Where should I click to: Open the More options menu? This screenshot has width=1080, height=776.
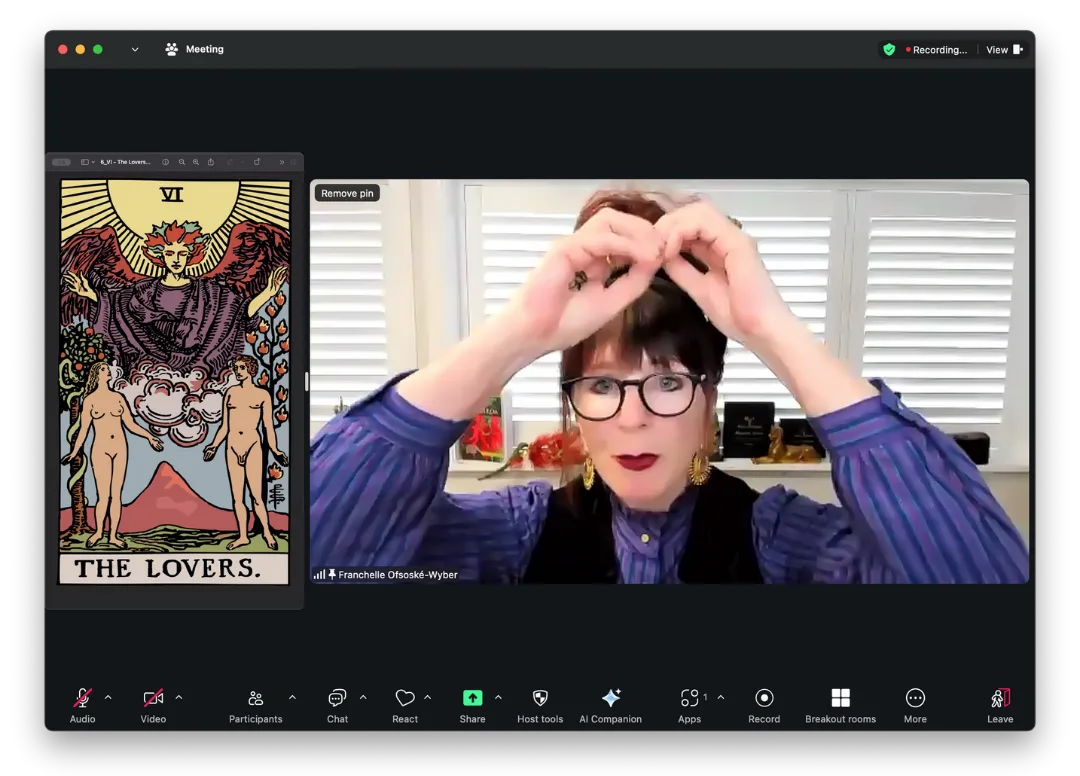(x=915, y=698)
